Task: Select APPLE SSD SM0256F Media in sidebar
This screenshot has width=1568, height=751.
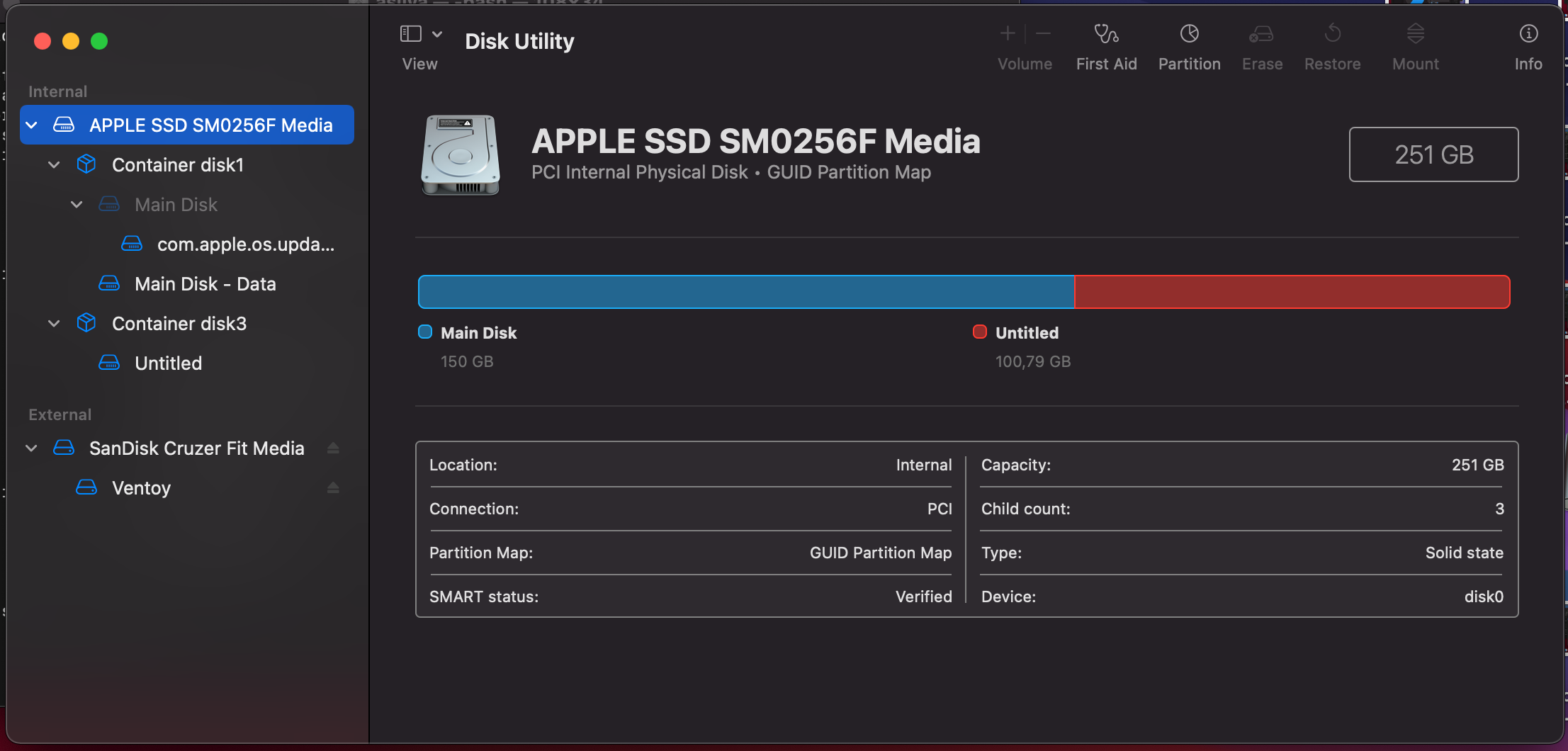Action: pos(187,125)
